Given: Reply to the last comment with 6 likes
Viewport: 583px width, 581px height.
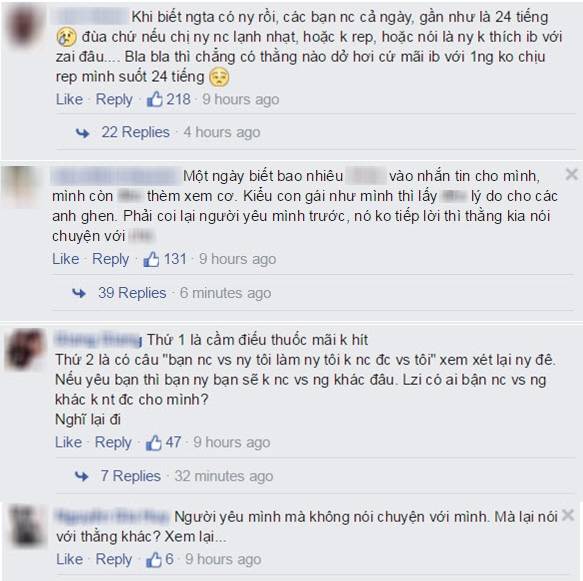Looking at the screenshot, I should [114, 559].
